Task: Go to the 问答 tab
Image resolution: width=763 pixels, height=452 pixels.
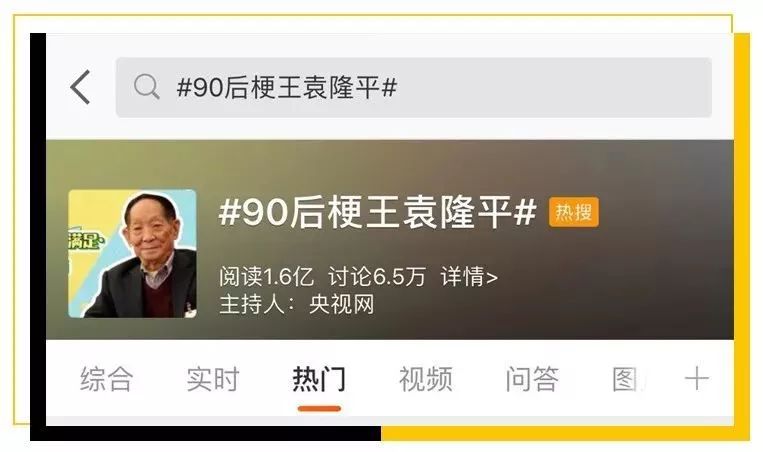Action: 532,379
